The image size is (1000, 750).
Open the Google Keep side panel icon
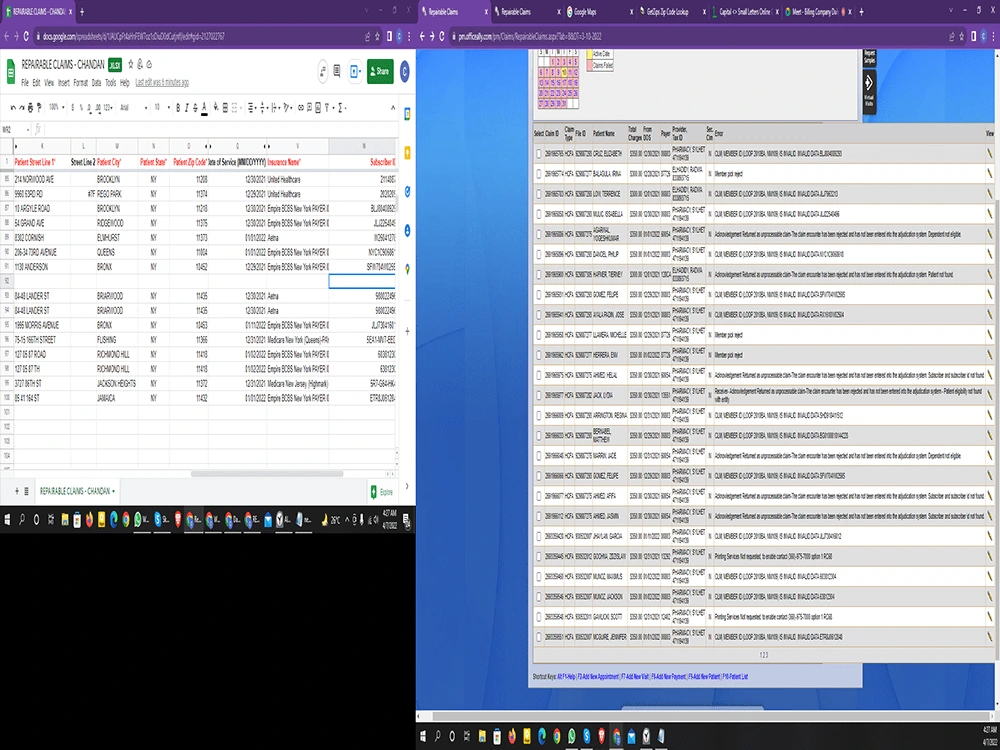pyautogui.click(x=407, y=153)
